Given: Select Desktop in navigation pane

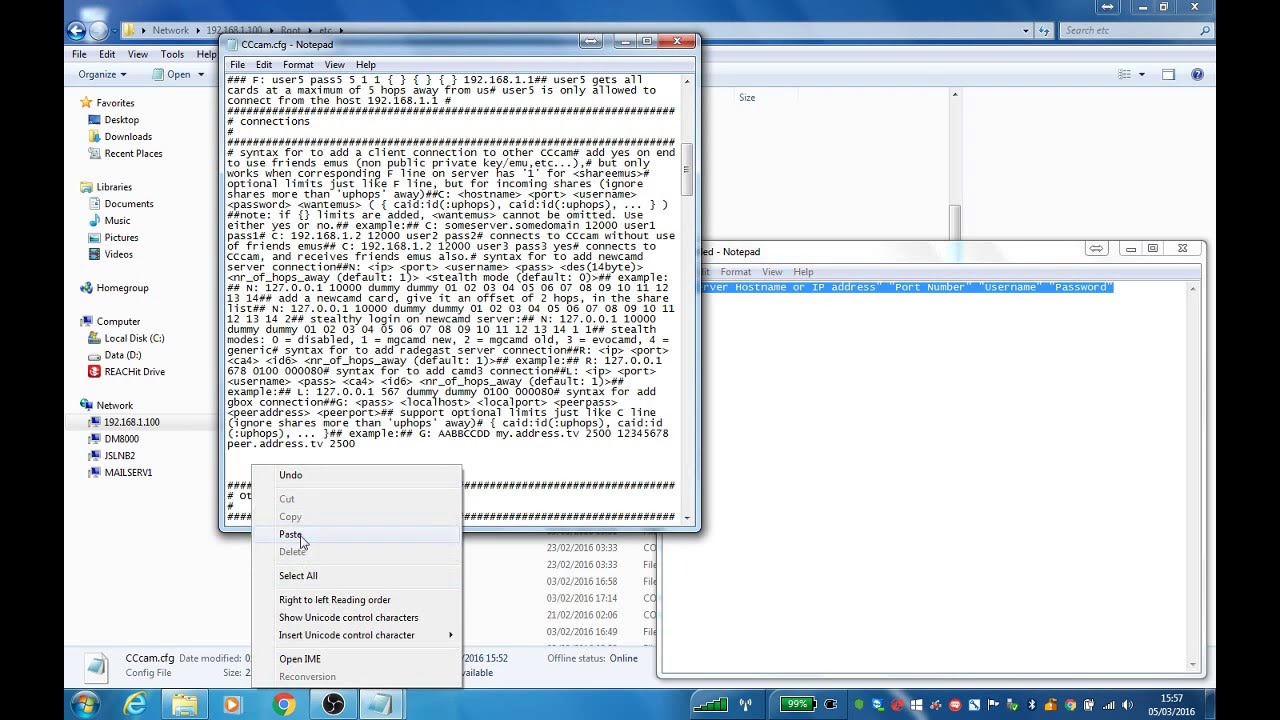Looking at the screenshot, I should click(121, 120).
